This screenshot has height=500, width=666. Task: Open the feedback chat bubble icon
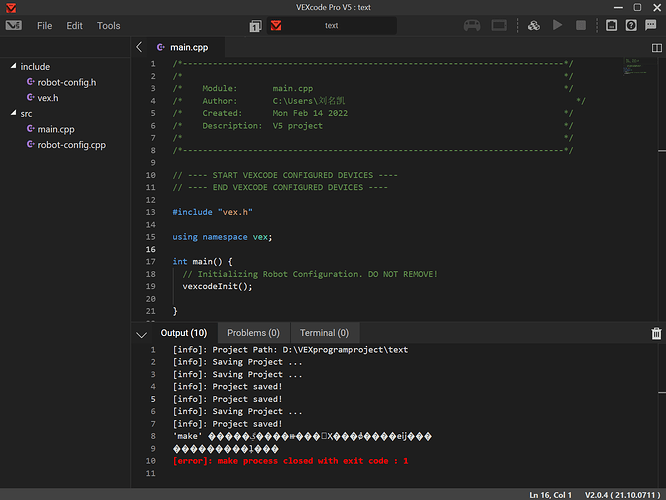(651, 25)
